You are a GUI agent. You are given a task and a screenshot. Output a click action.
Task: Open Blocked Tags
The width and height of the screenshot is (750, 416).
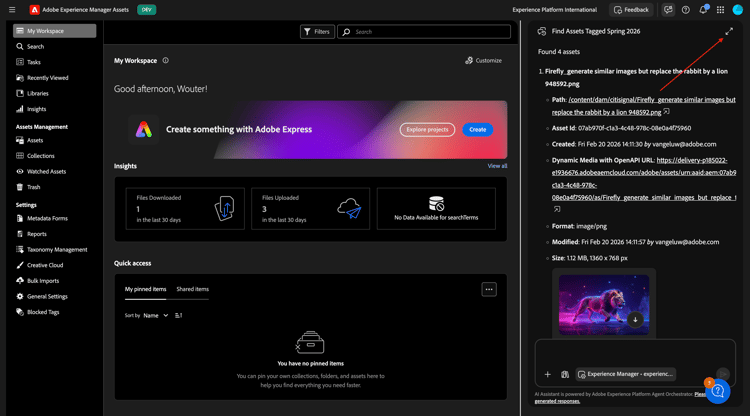[38, 312]
